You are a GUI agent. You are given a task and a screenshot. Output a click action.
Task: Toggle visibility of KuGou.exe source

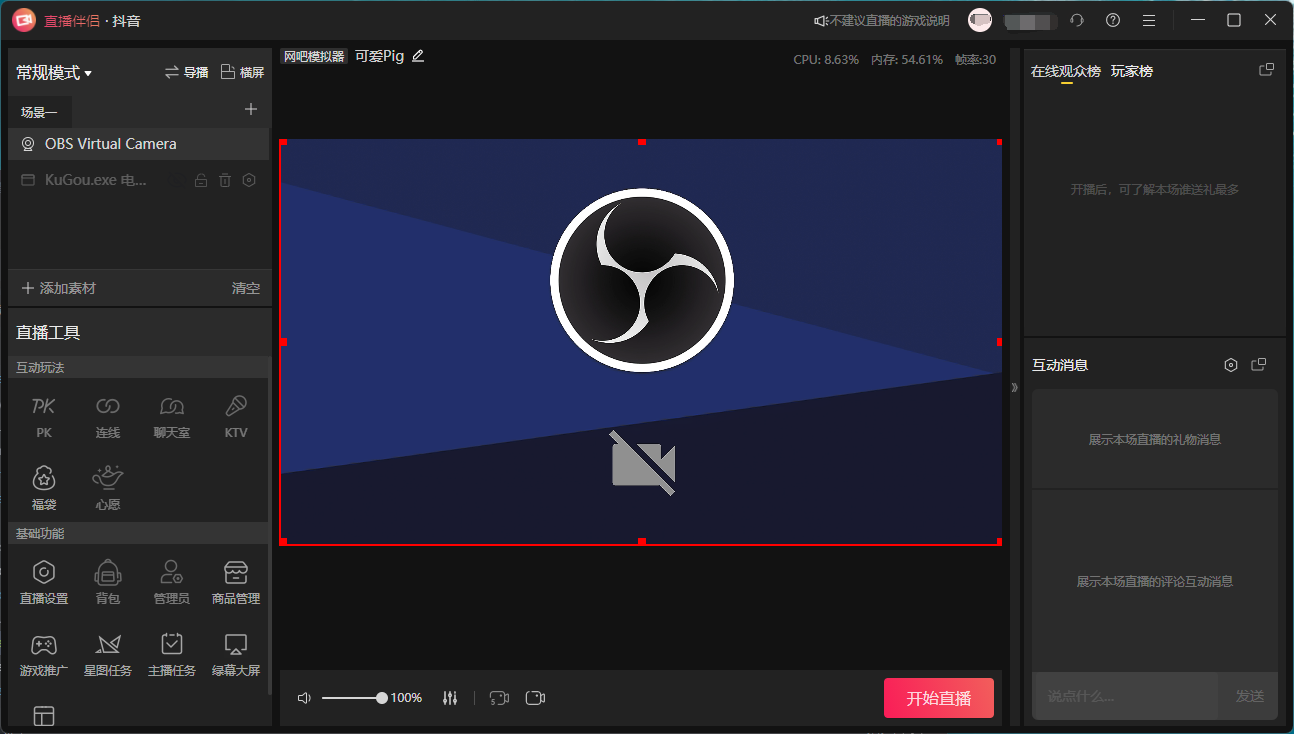[x=176, y=180]
